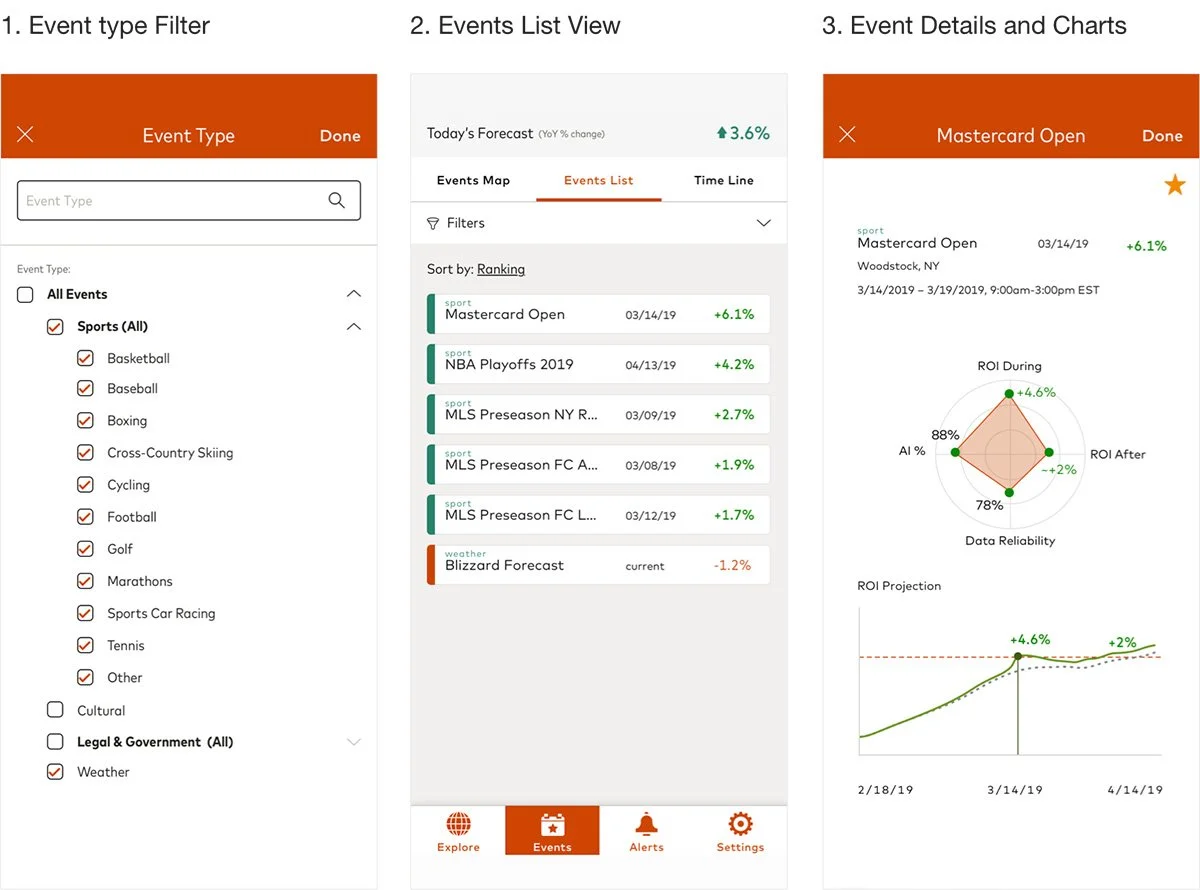This screenshot has height=890, width=1200.
Task: Click Done in the Event Type header
Action: pyautogui.click(x=340, y=135)
